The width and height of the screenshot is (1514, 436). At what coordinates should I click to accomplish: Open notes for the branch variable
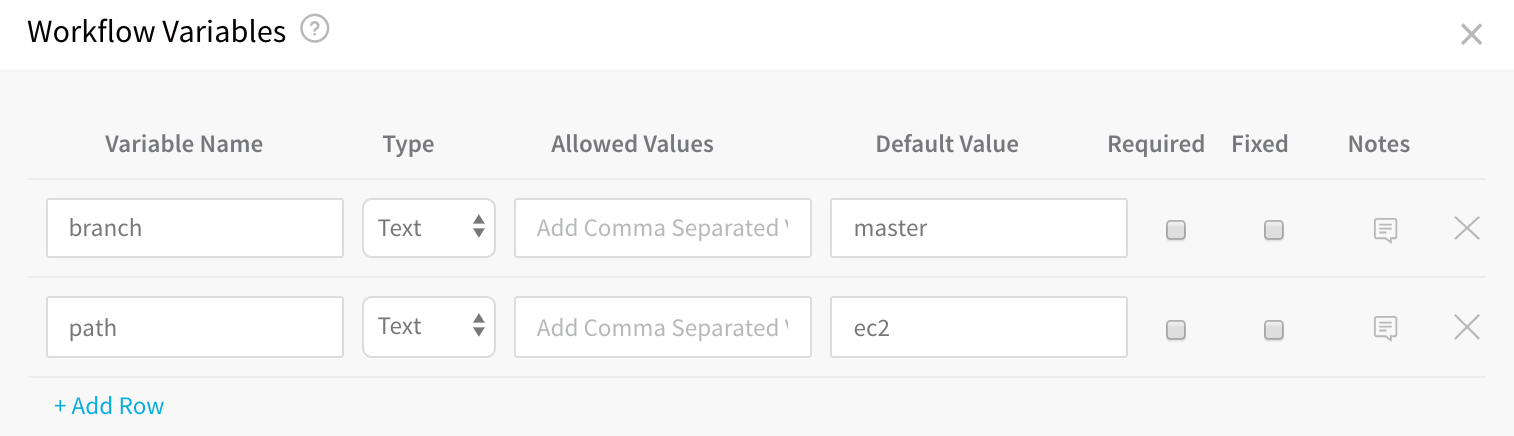click(1385, 230)
